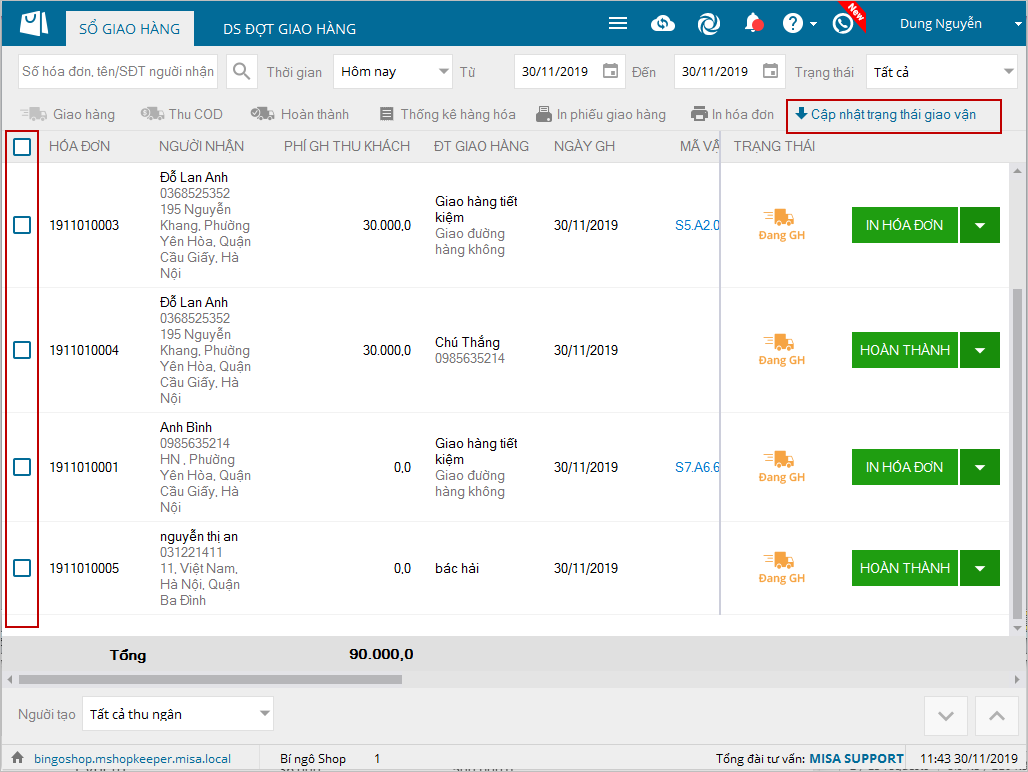Image resolution: width=1028 pixels, height=772 pixels.
Task: Click In phiếu giao hàng printer button
Action: [x=601, y=114]
